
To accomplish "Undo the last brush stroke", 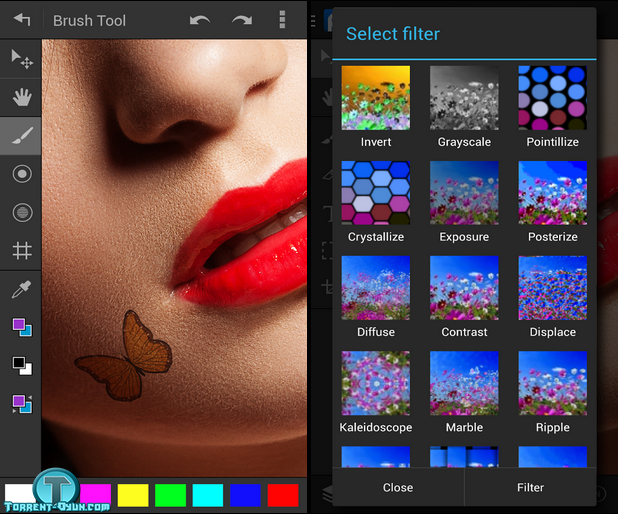I will (x=200, y=20).
